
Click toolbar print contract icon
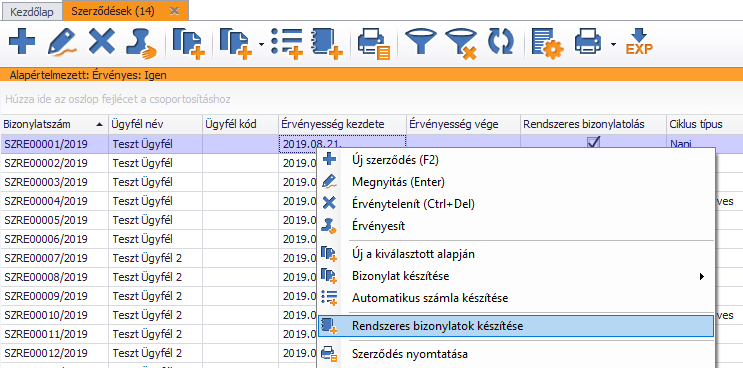pos(374,44)
